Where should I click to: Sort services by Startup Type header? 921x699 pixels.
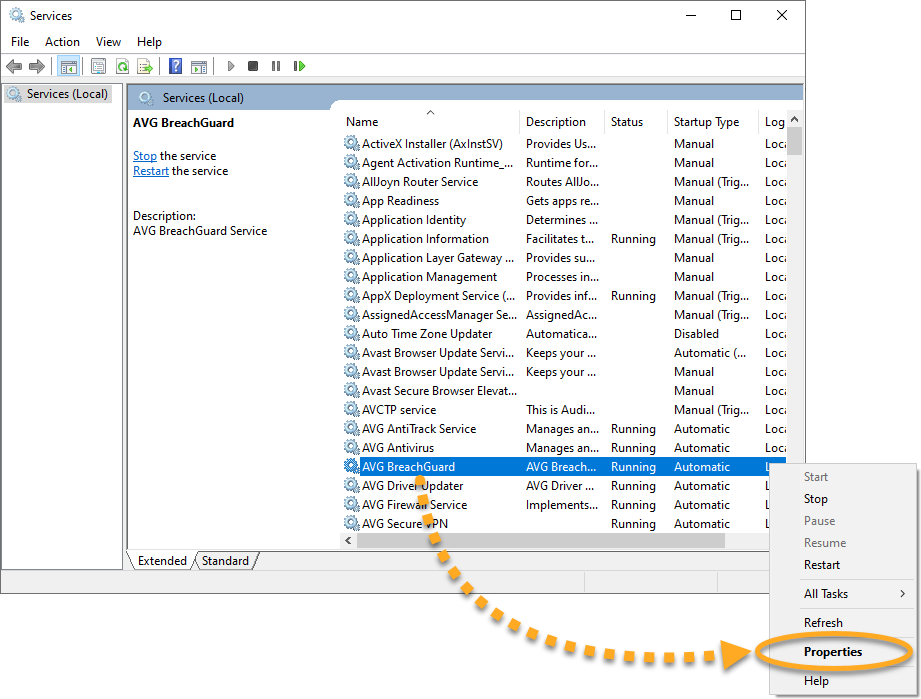[707, 122]
